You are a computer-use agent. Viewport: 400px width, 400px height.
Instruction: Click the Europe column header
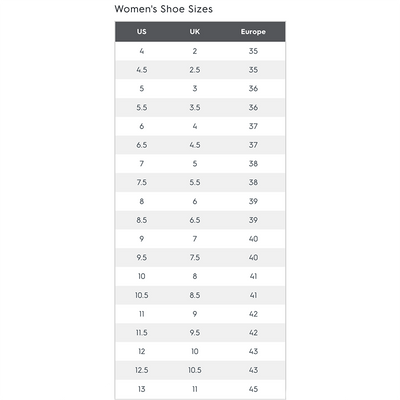[253, 32]
